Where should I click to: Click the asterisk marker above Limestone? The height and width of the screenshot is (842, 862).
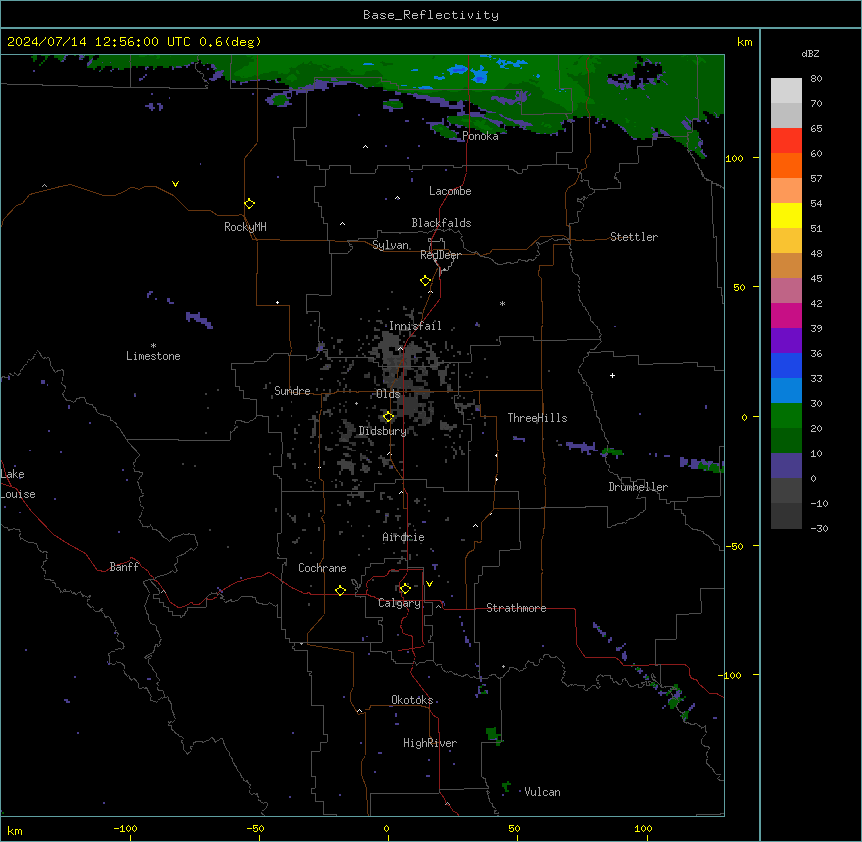tap(153, 346)
